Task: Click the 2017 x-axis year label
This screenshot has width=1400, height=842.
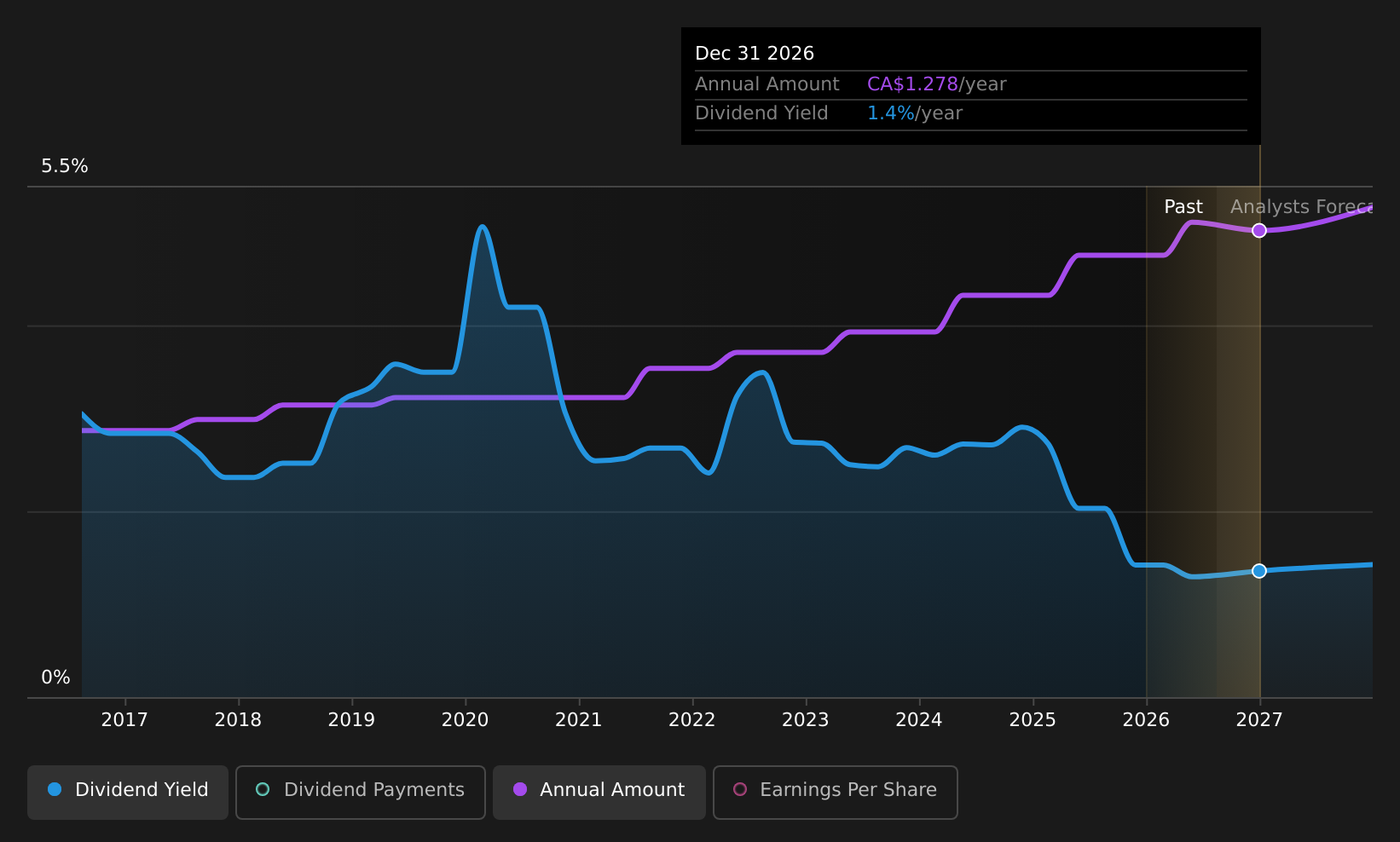Action: coord(124,720)
